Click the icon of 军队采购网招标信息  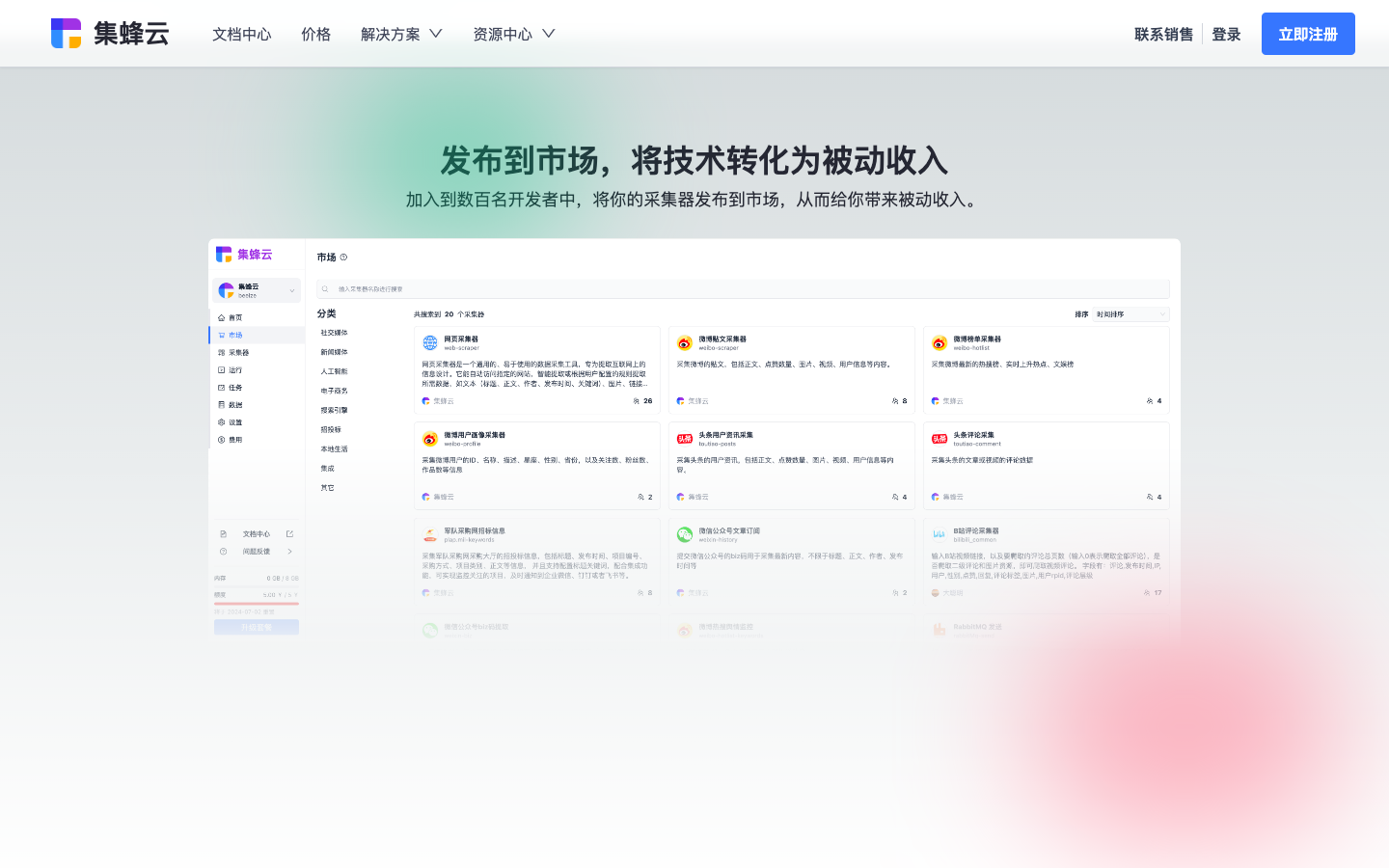430,534
